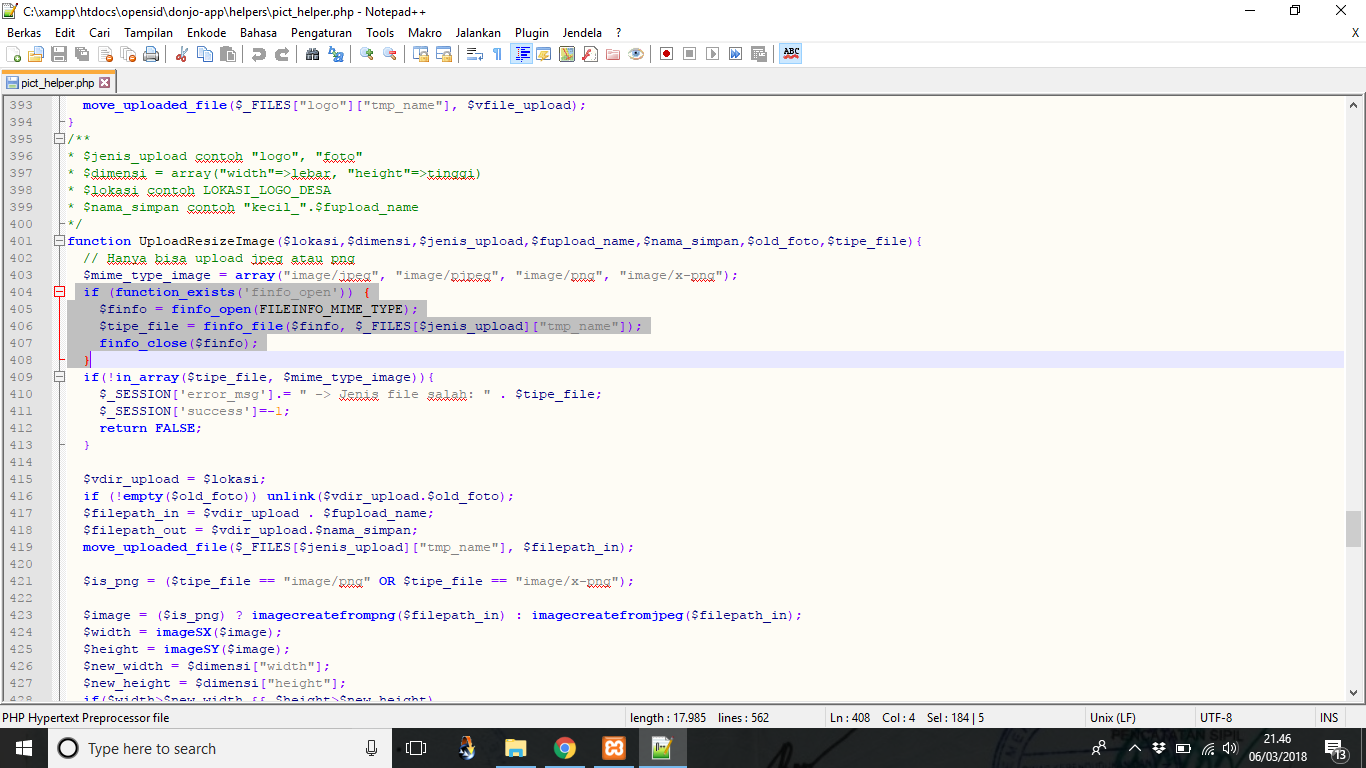Toggle word wrap from the toolbar
The width and height of the screenshot is (1366, 768).
475,54
